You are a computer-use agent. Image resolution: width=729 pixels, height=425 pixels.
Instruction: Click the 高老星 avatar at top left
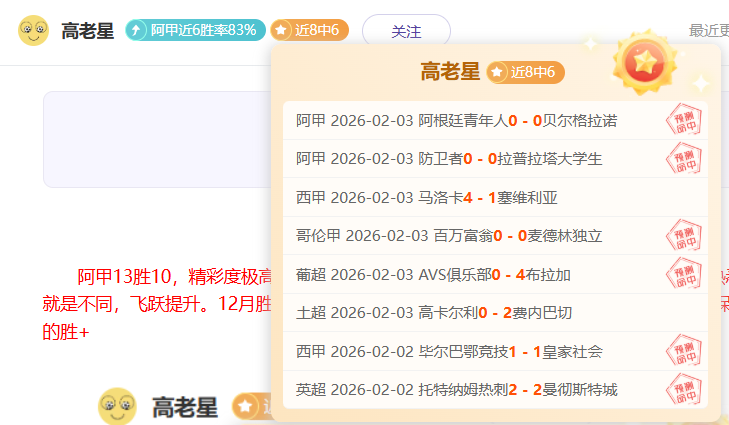(33, 31)
